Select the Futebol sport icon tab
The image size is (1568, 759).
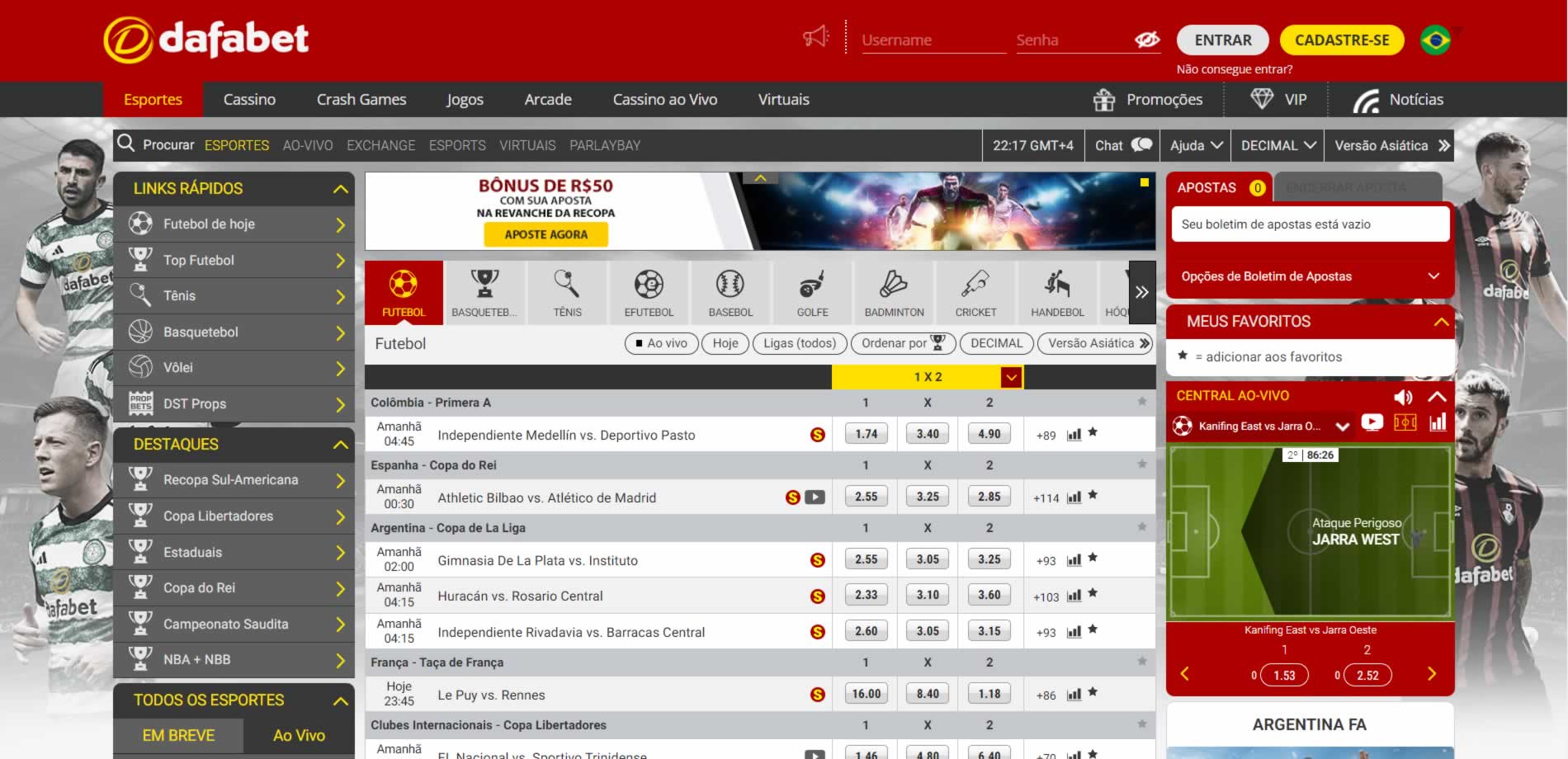(x=404, y=292)
